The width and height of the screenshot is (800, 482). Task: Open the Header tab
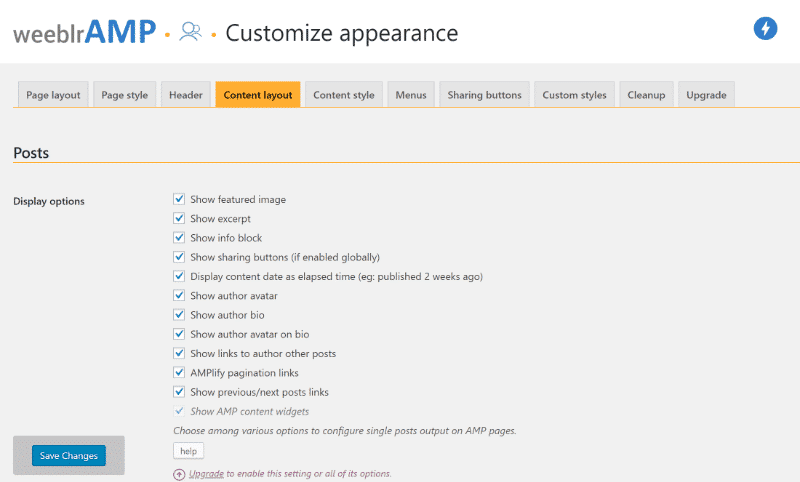186,95
